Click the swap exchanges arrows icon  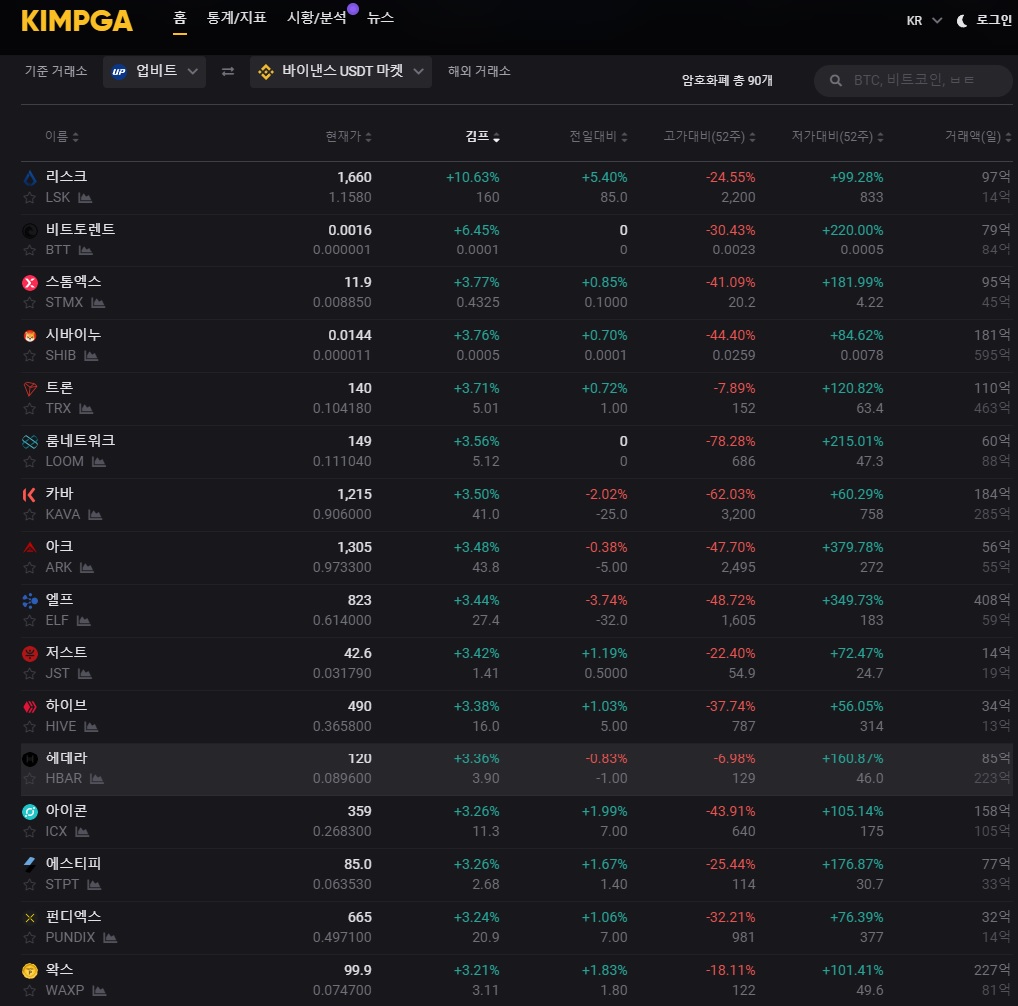tap(228, 71)
